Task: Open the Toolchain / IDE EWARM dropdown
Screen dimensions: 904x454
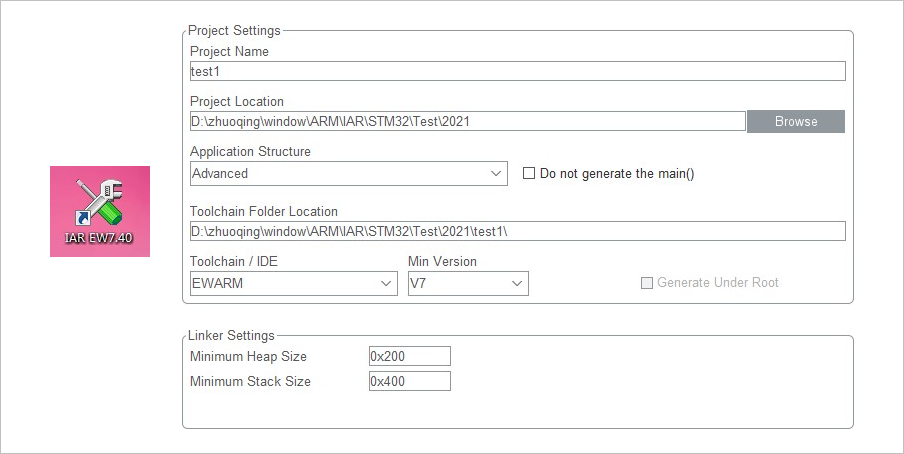Action: (x=293, y=283)
